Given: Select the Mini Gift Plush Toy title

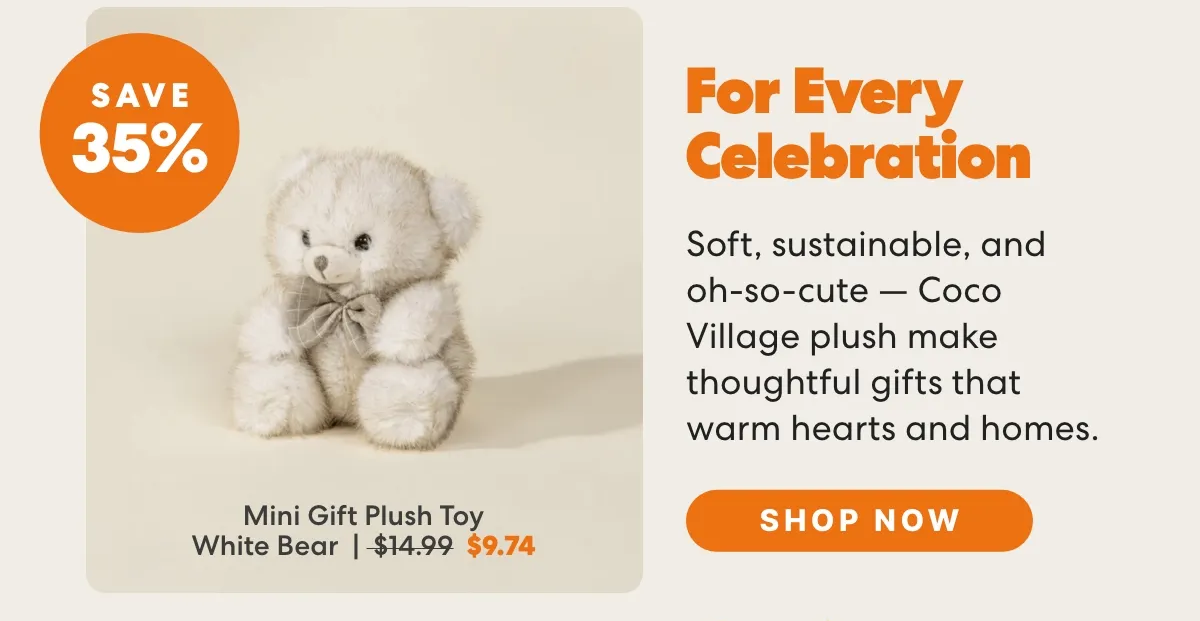Looking at the screenshot, I should [364, 517].
